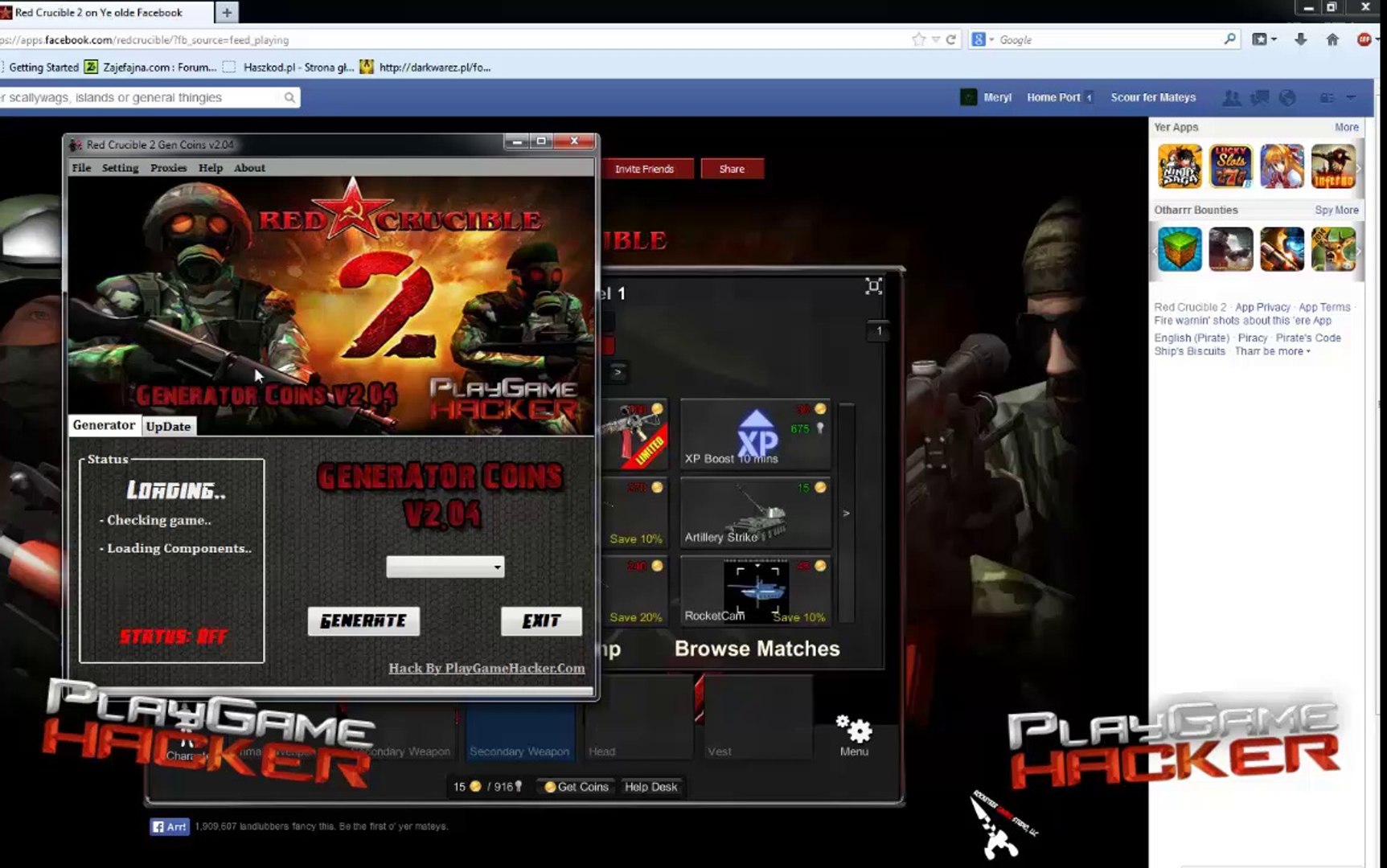The width and height of the screenshot is (1387, 868).
Task: Open the Help menu in the generator
Action: (x=211, y=168)
